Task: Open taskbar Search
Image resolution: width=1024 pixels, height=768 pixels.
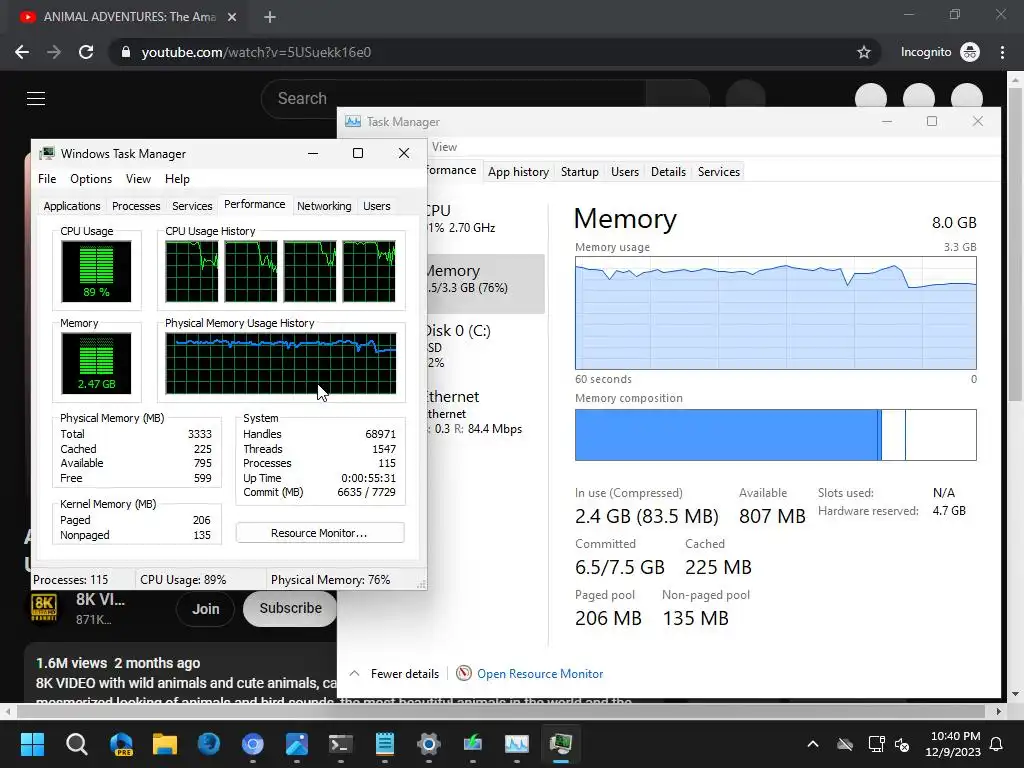Action: click(x=76, y=743)
